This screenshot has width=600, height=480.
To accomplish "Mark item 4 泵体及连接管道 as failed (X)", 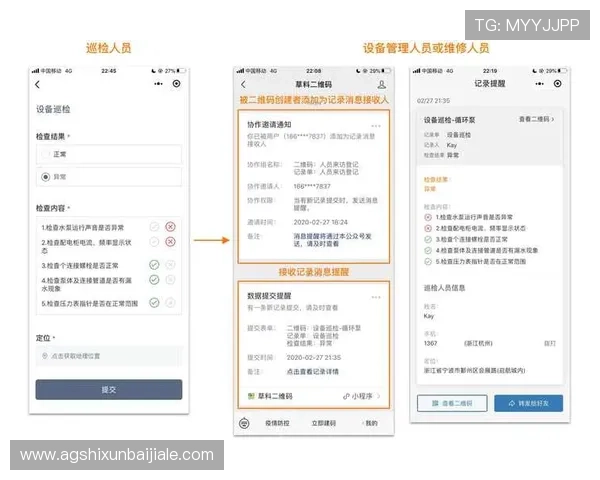I will pos(170,280).
